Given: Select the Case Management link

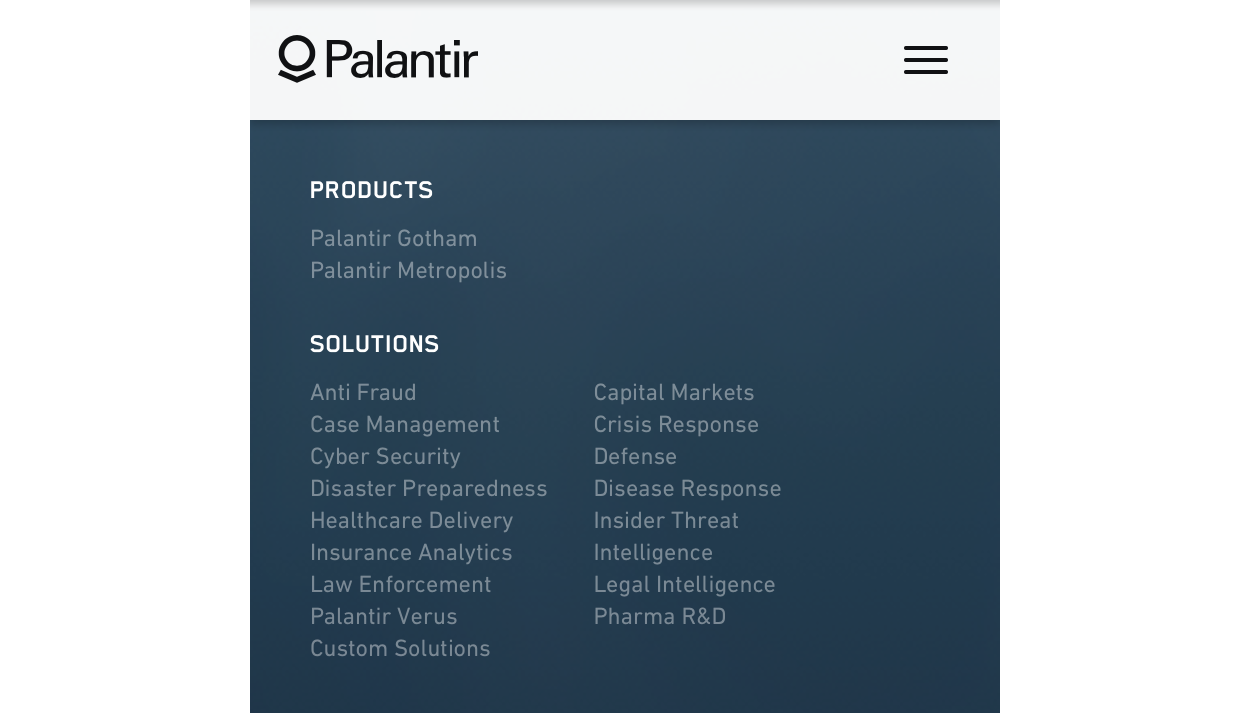Looking at the screenshot, I should click(404, 425).
